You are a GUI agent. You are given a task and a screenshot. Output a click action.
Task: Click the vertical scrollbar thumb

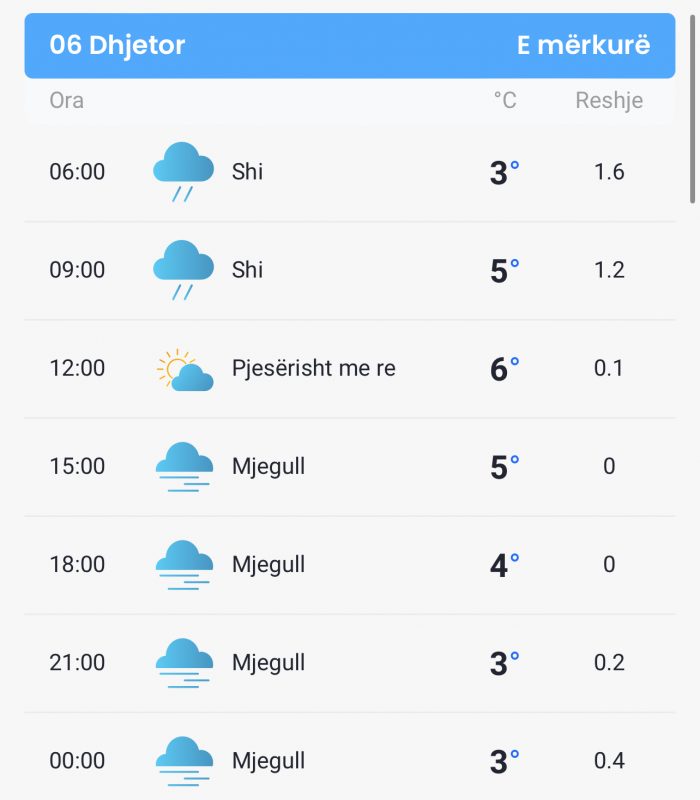tap(692, 109)
